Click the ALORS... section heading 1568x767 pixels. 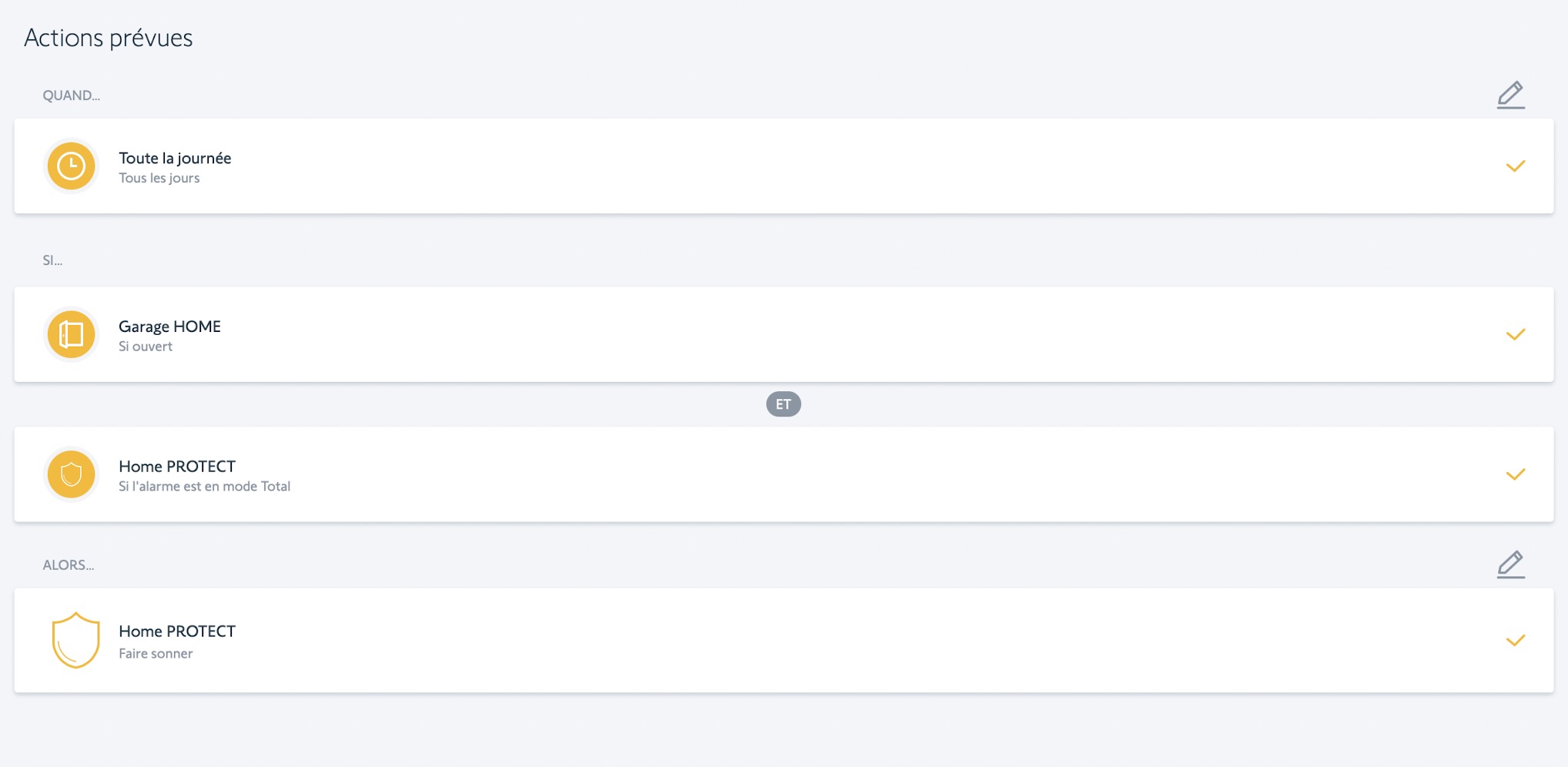(x=68, y=565)
